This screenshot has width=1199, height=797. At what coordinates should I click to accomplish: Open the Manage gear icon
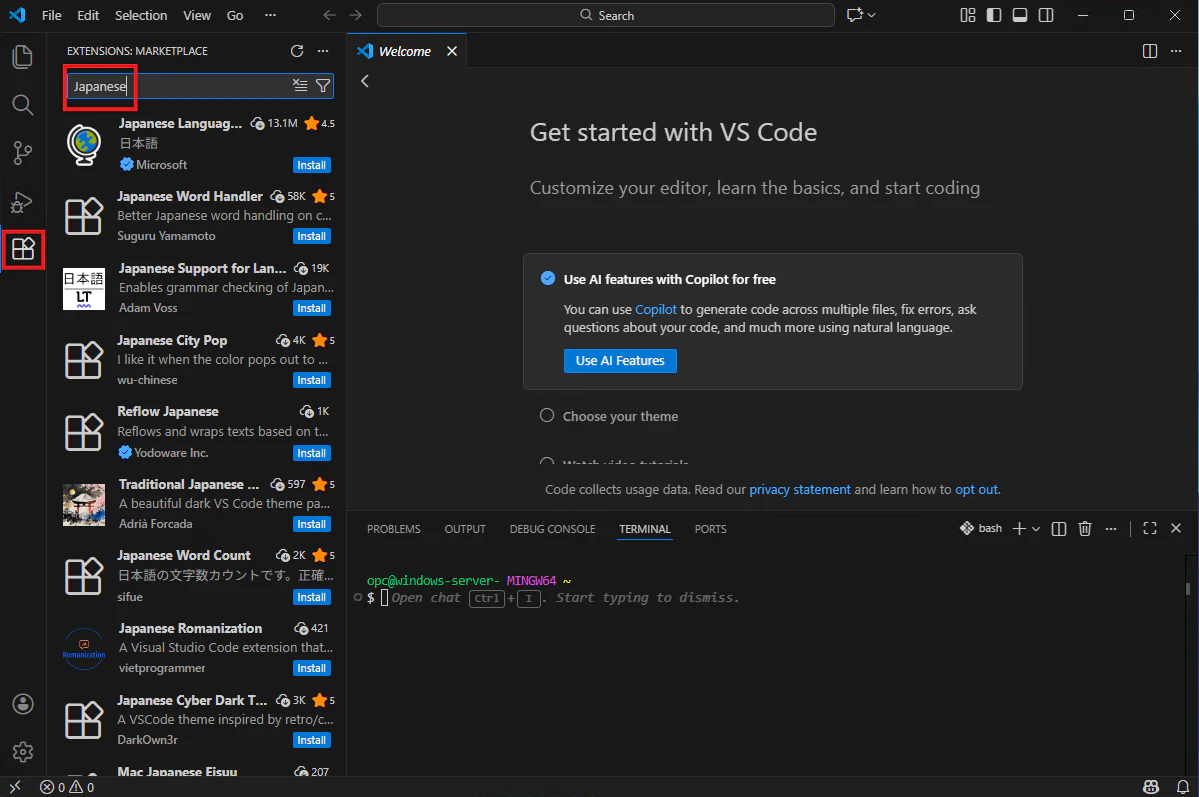pyautogui.click(x=23, y=752)
